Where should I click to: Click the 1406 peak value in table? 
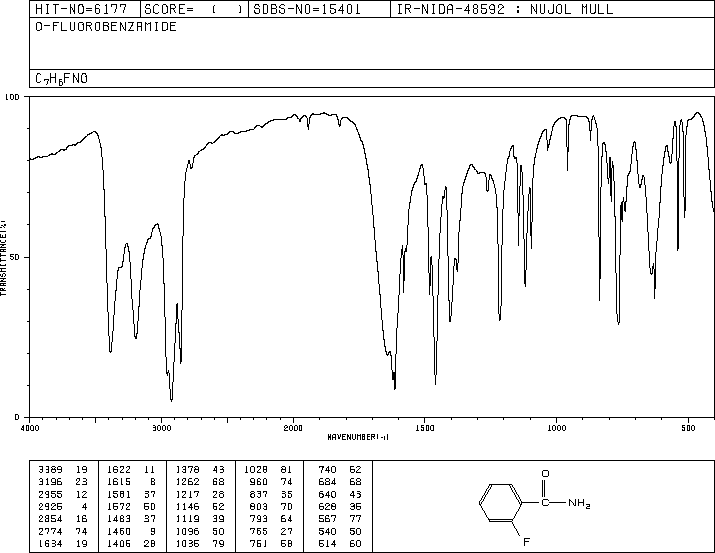(x=119, y=543)
